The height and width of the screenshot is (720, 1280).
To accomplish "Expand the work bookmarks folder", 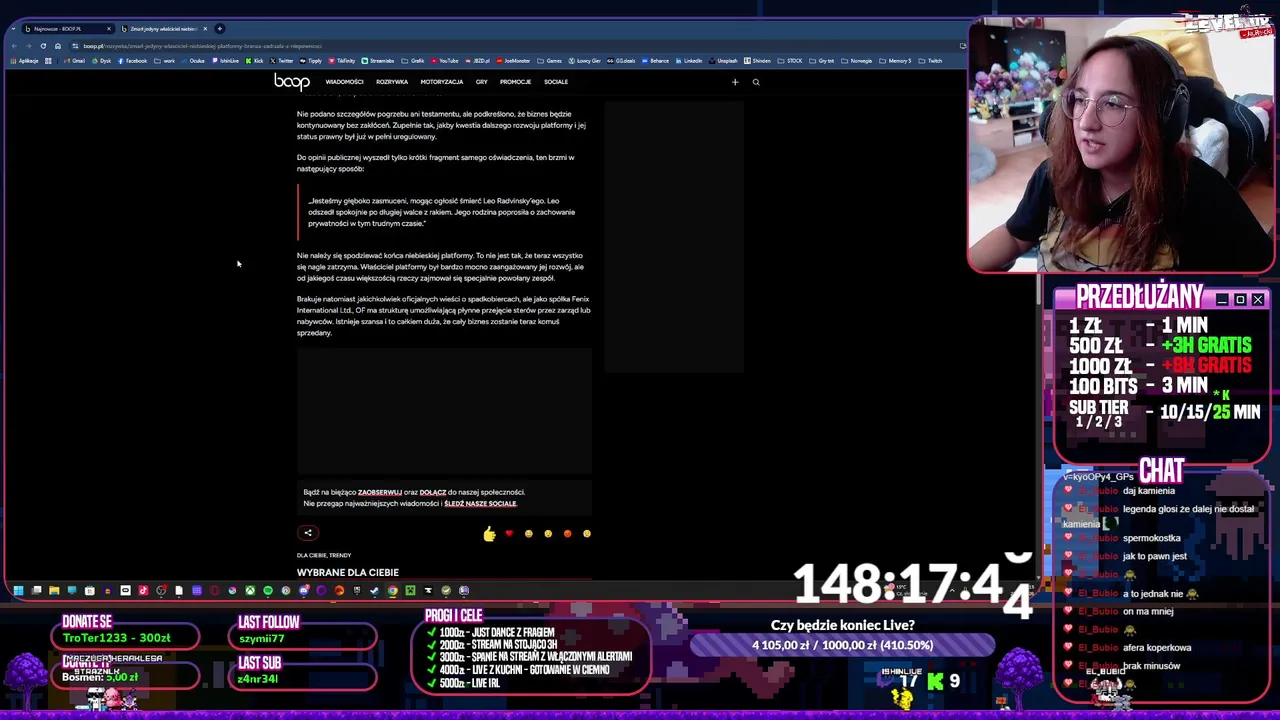I will pyautogui.click(x=164, y=61).
